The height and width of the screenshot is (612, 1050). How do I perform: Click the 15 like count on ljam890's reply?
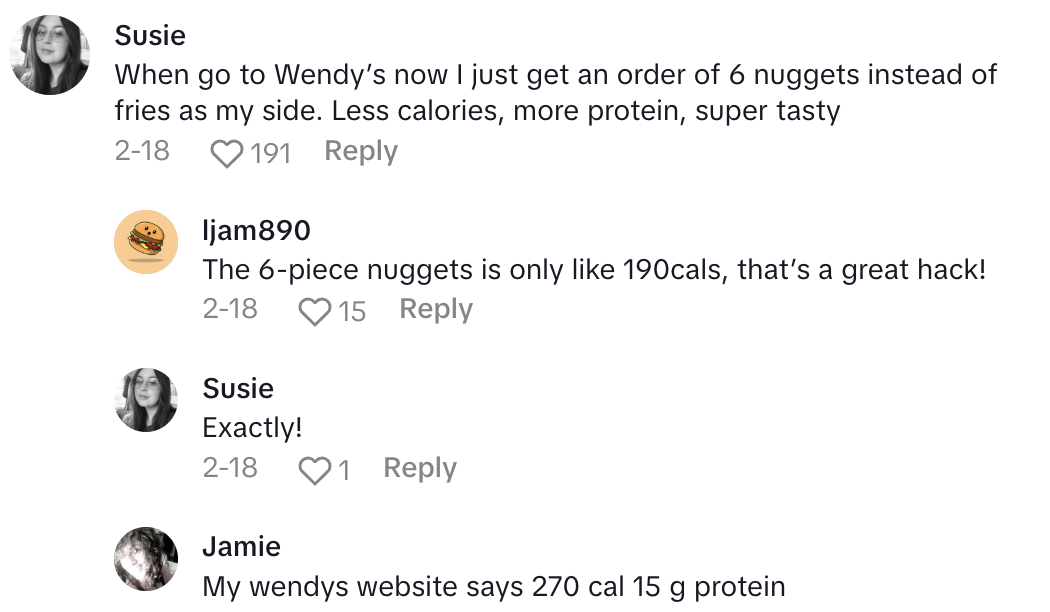352,311
